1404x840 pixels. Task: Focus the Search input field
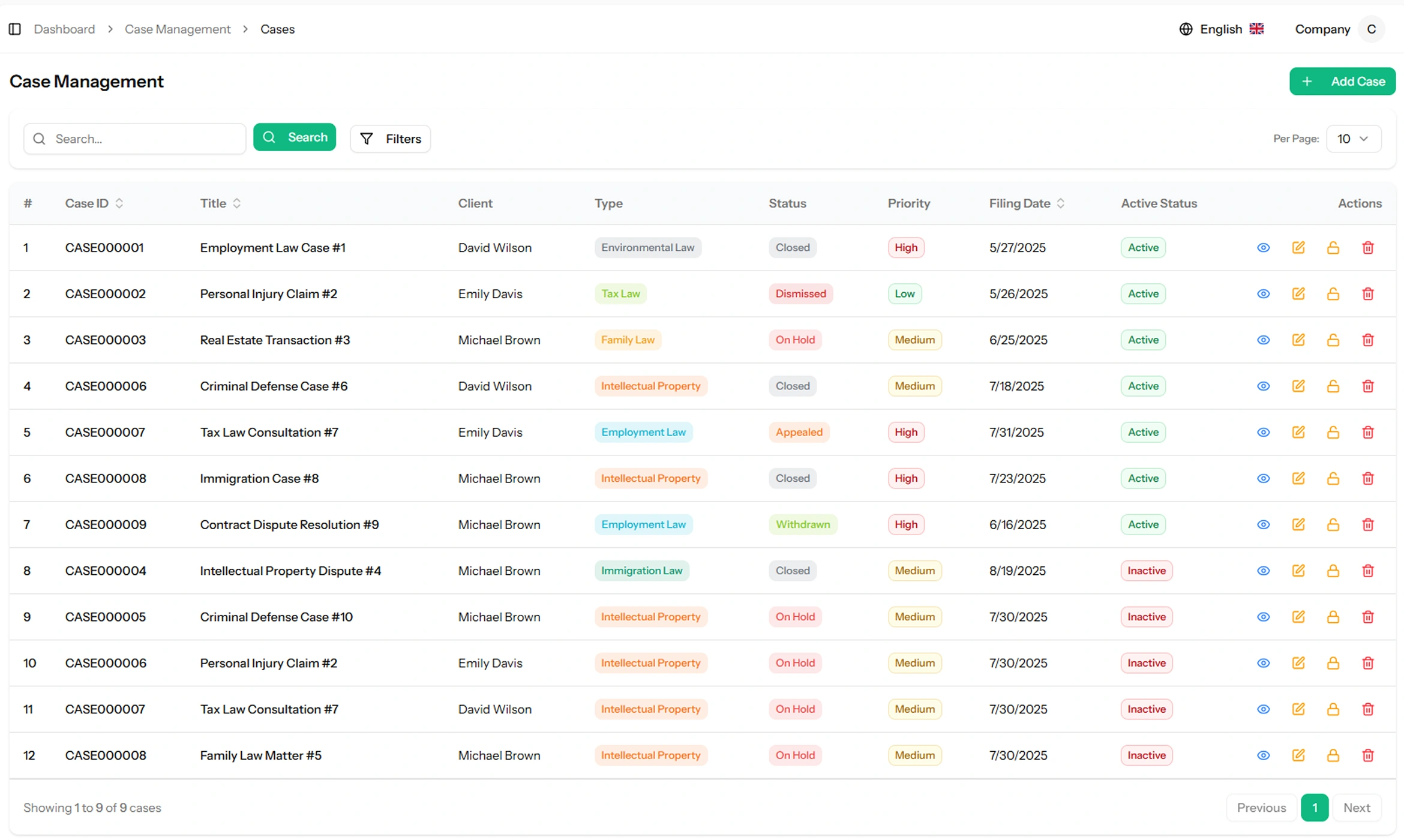click(144, 139)
